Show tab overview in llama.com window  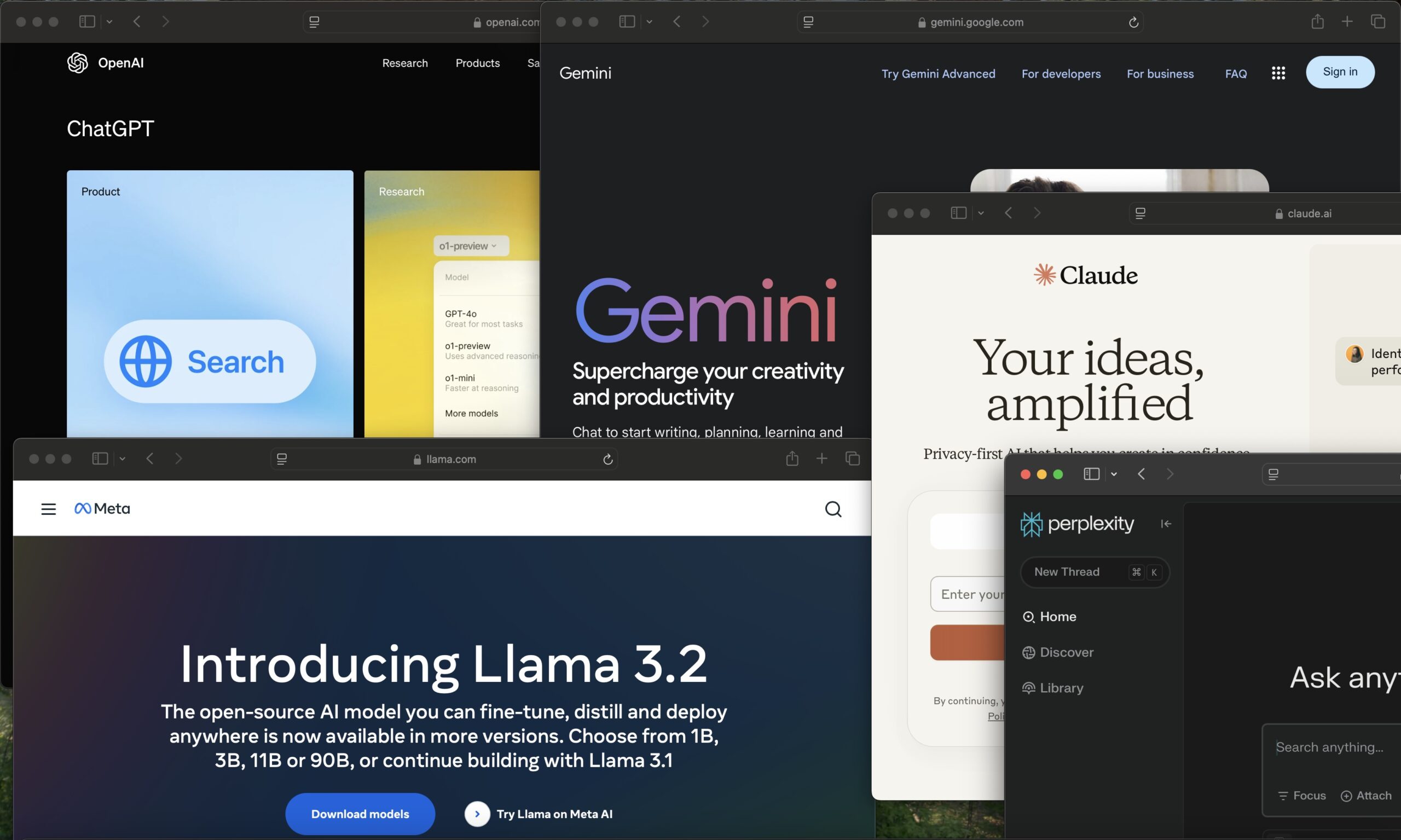(853, 459)
